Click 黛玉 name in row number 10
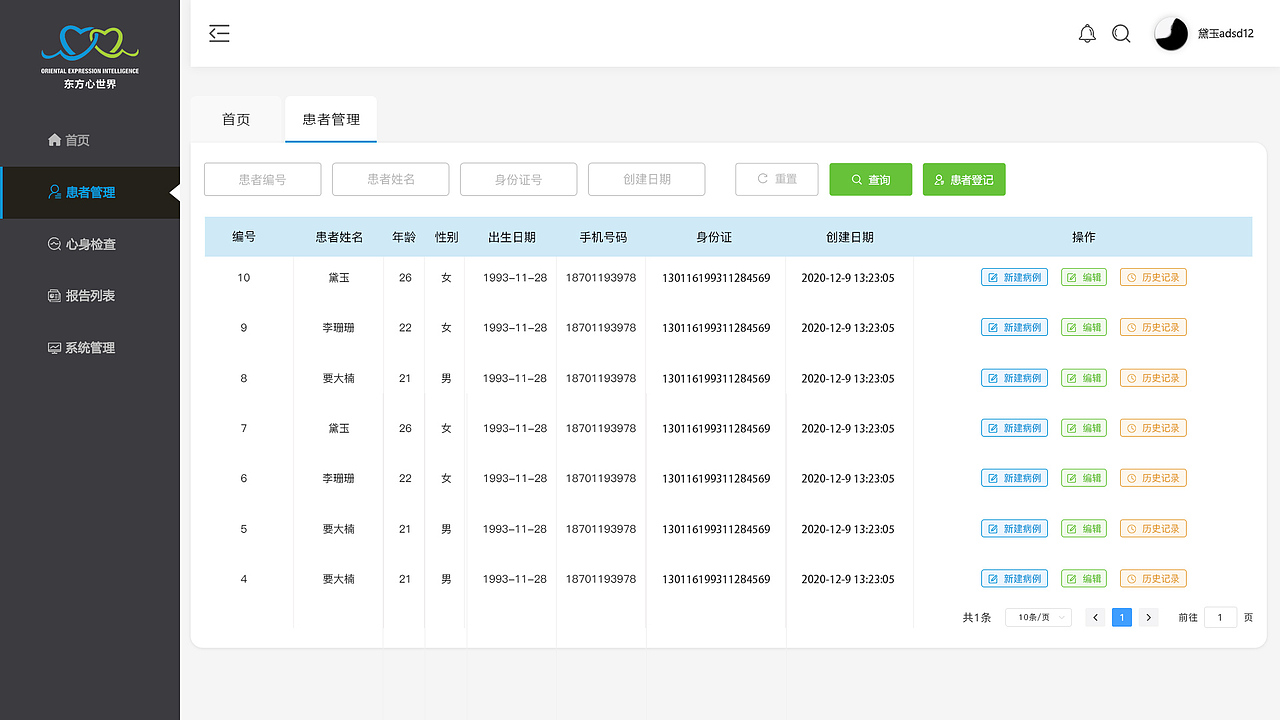The width and height of the screenshot is (1280, 720). pos(339,277)
